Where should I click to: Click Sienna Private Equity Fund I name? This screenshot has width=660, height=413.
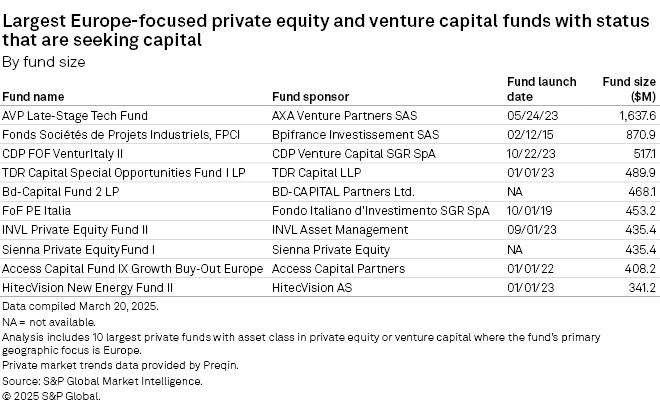click(79, 249)
